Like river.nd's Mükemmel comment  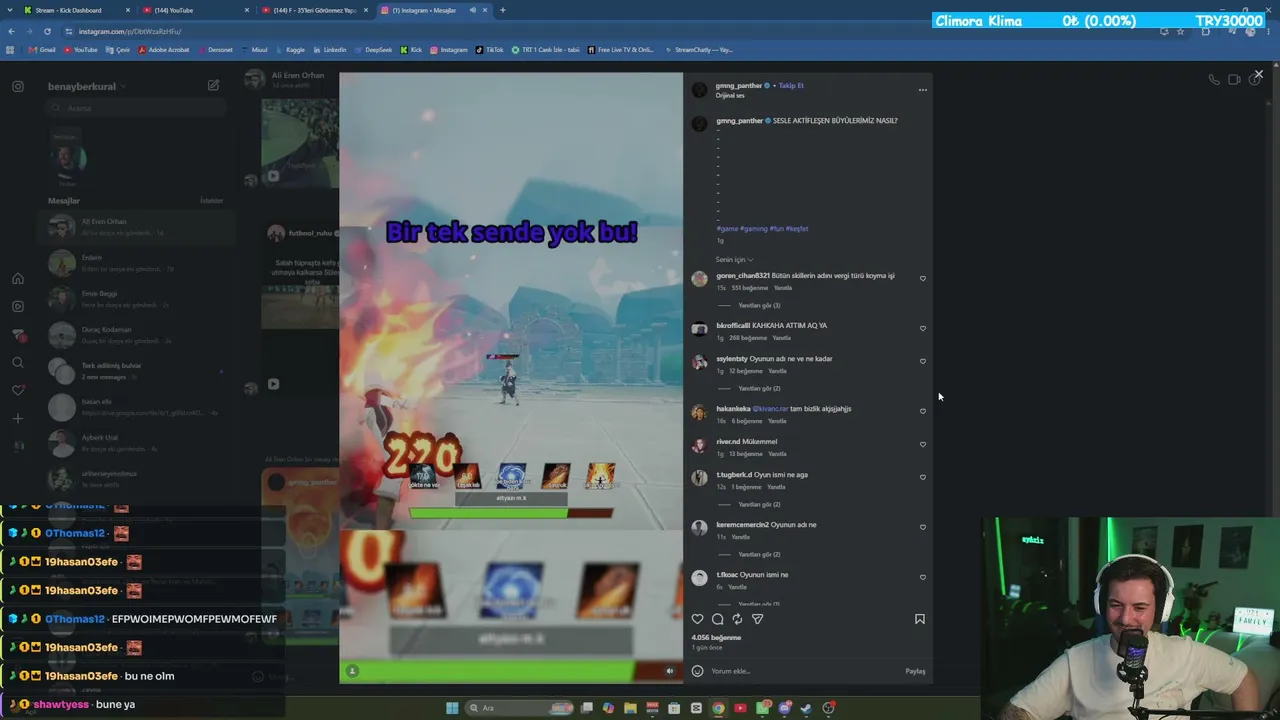[x=923, y=444]
